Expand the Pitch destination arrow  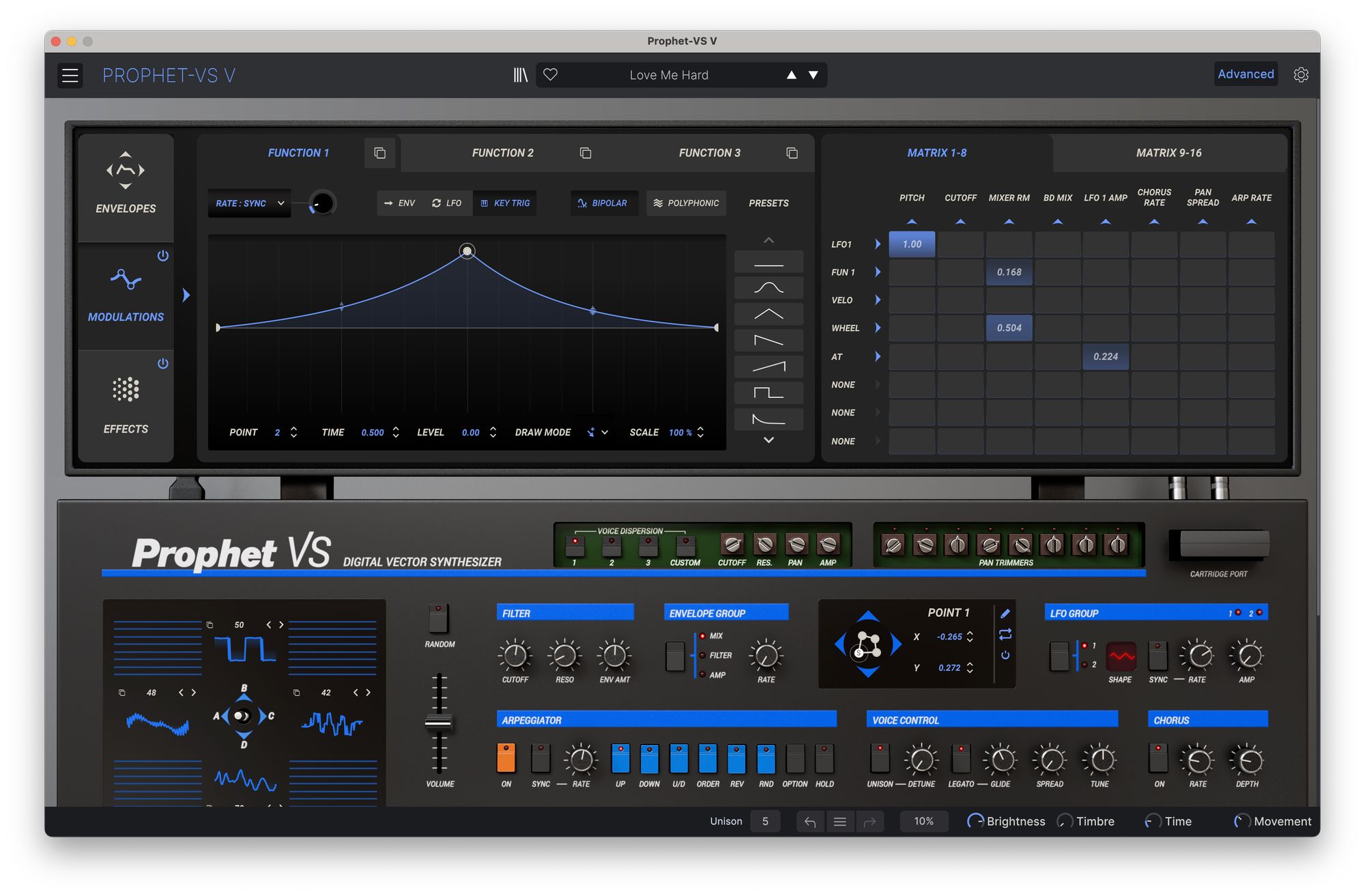(x=912, y=222)
